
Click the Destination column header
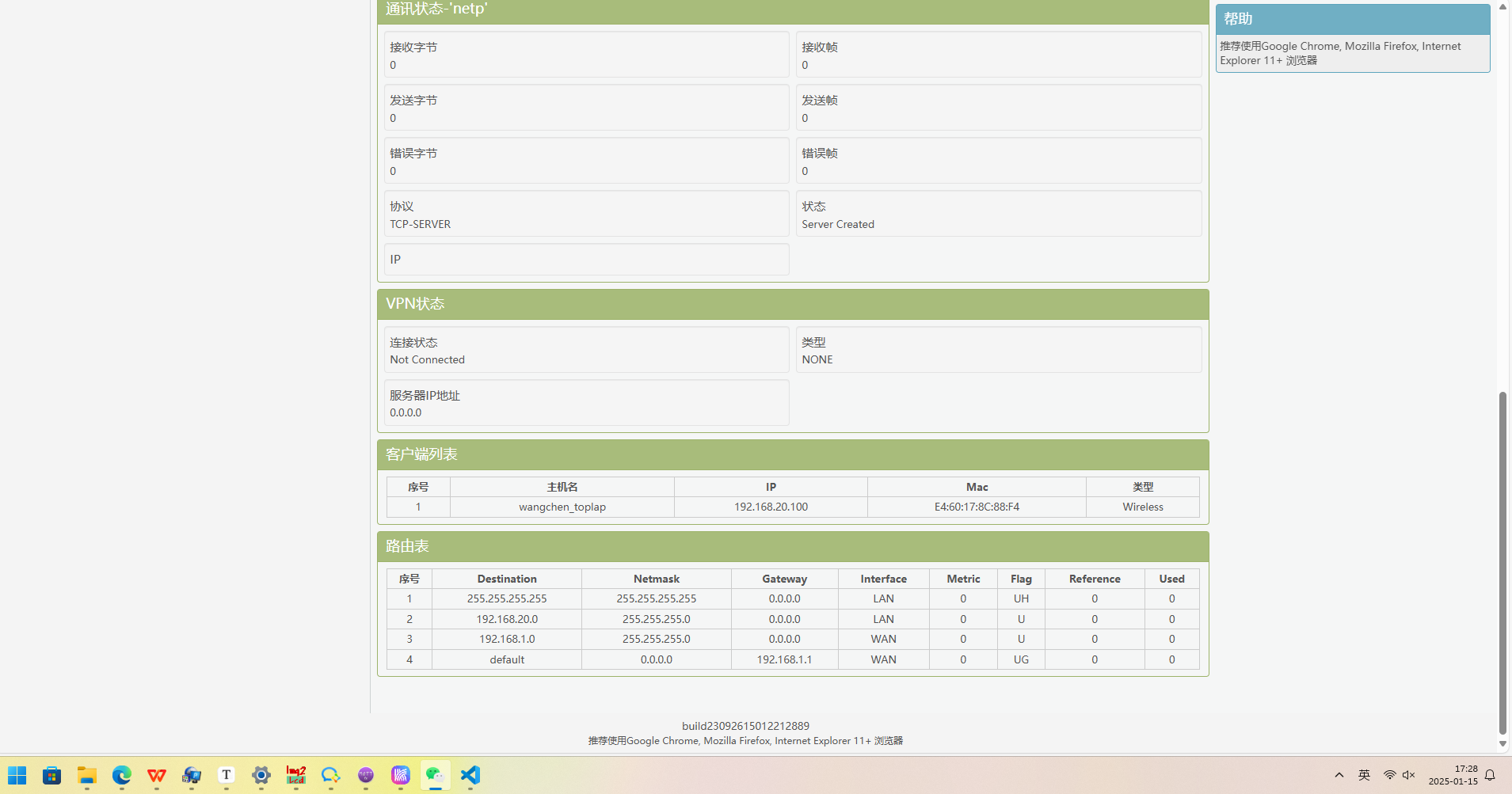(x=507, y=579)
